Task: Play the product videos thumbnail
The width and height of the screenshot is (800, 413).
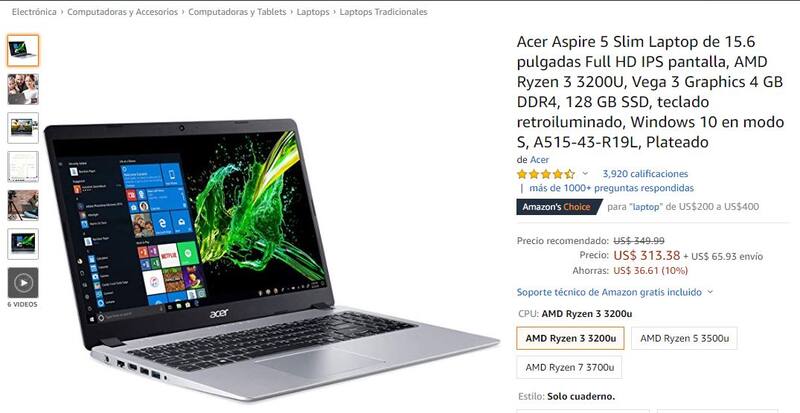Action: (23, 282)
